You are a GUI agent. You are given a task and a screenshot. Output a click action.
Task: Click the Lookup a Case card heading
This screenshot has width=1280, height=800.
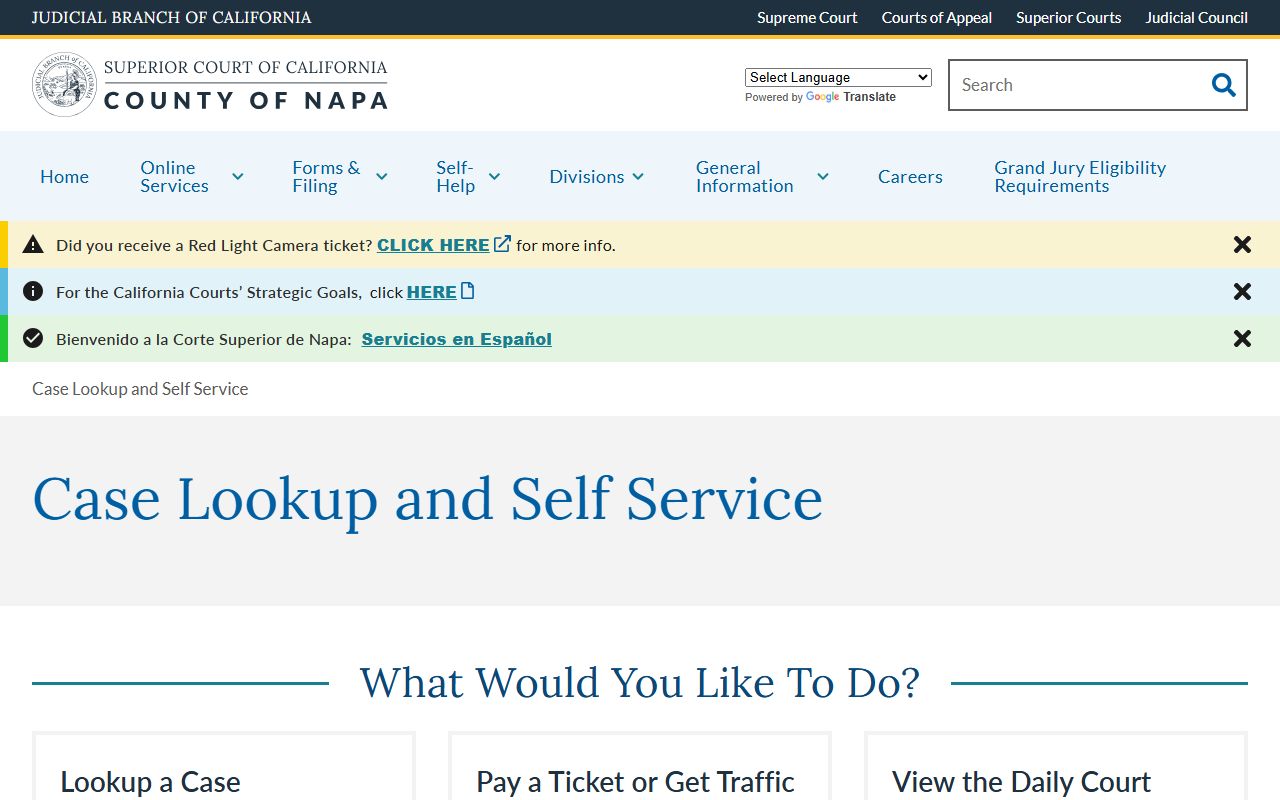pyautogui.click(x=150, y=782)
